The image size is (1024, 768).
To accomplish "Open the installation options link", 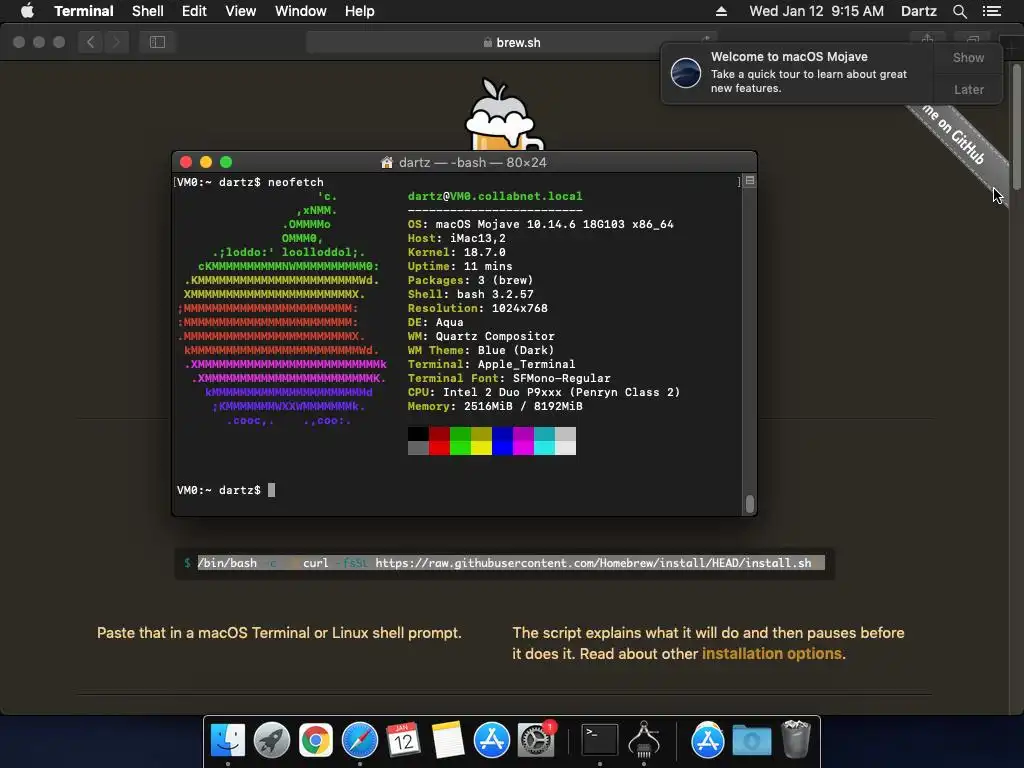I will 771,654.
